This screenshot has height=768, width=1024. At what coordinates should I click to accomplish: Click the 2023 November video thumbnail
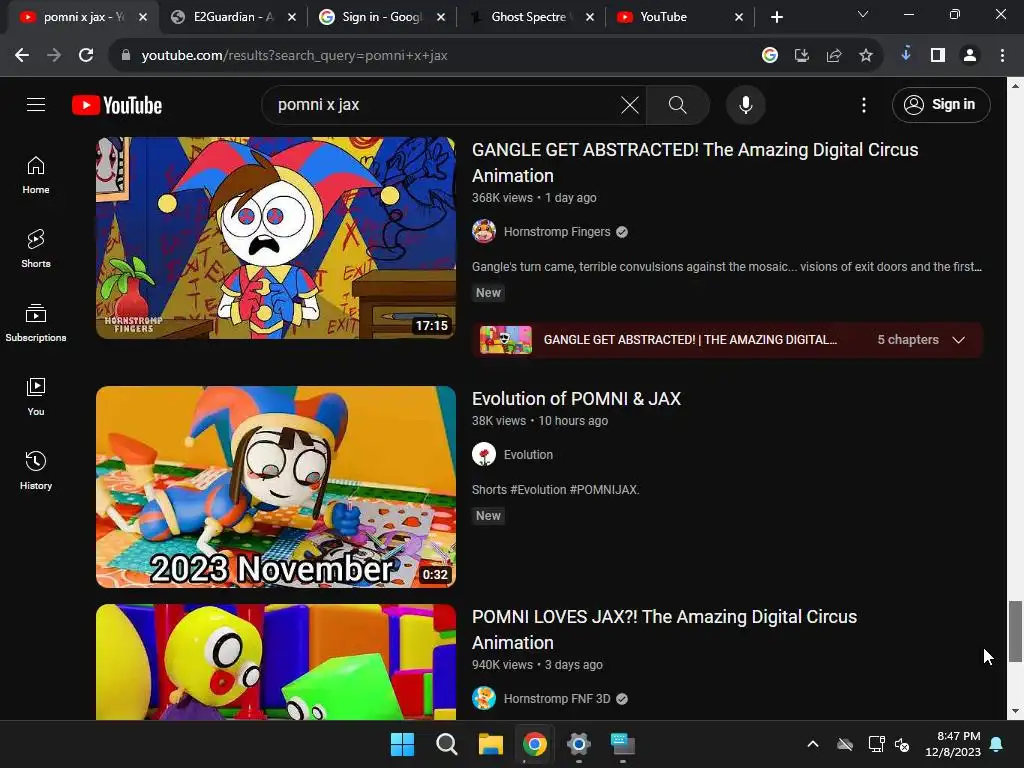pos(276,487)
